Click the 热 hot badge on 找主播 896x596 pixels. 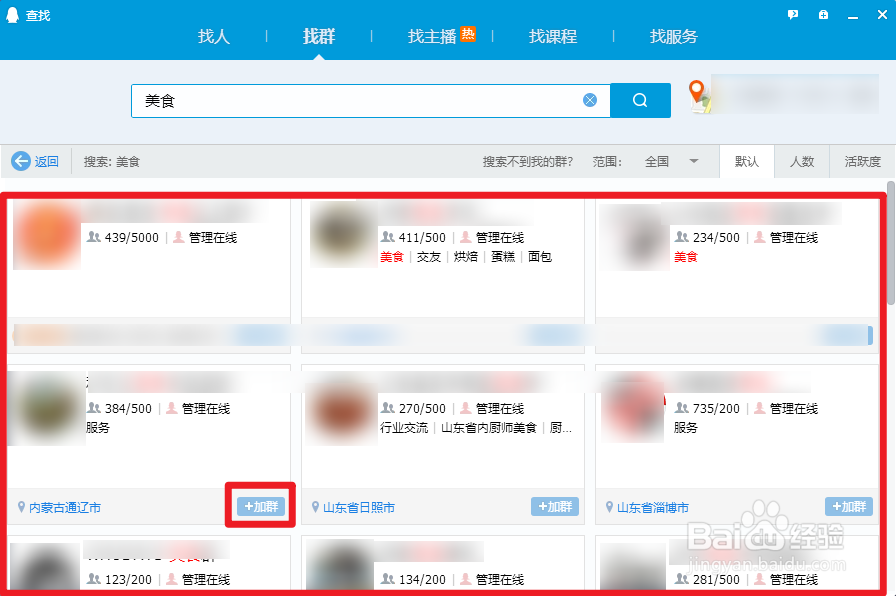click(x=468, y=34)
